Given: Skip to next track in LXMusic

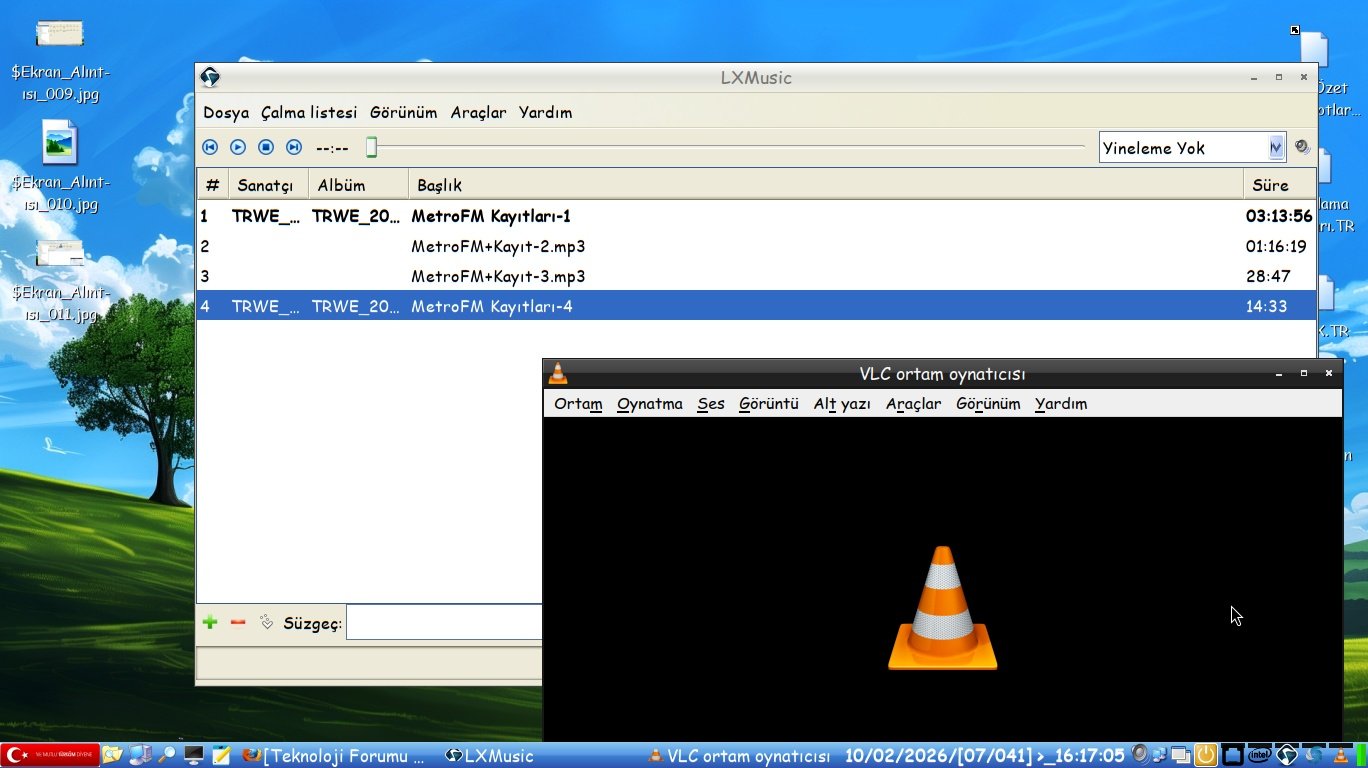Looking at the screenshot, I should point(294,147).
